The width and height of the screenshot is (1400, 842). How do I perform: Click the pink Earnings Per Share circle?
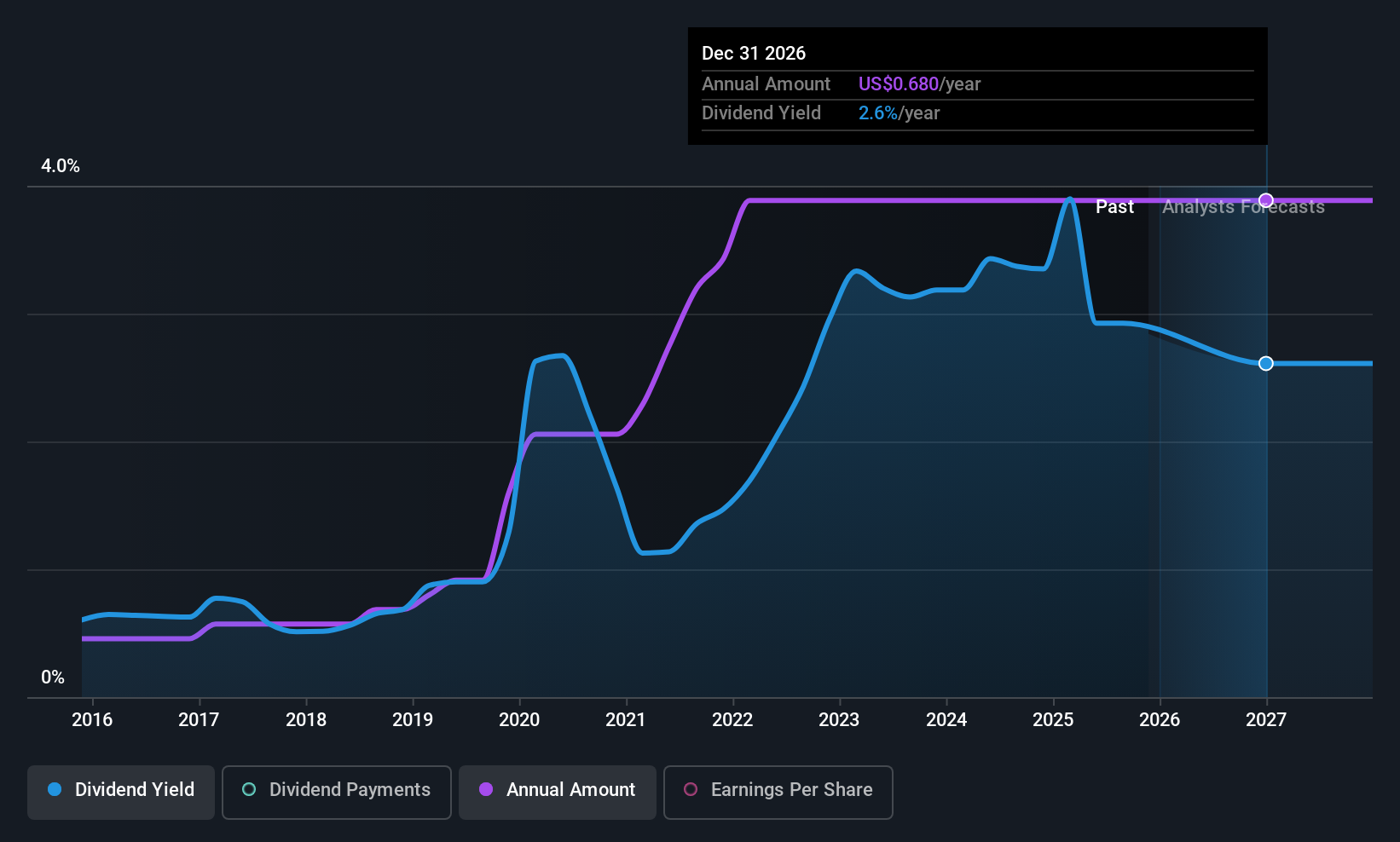point(691,789)
